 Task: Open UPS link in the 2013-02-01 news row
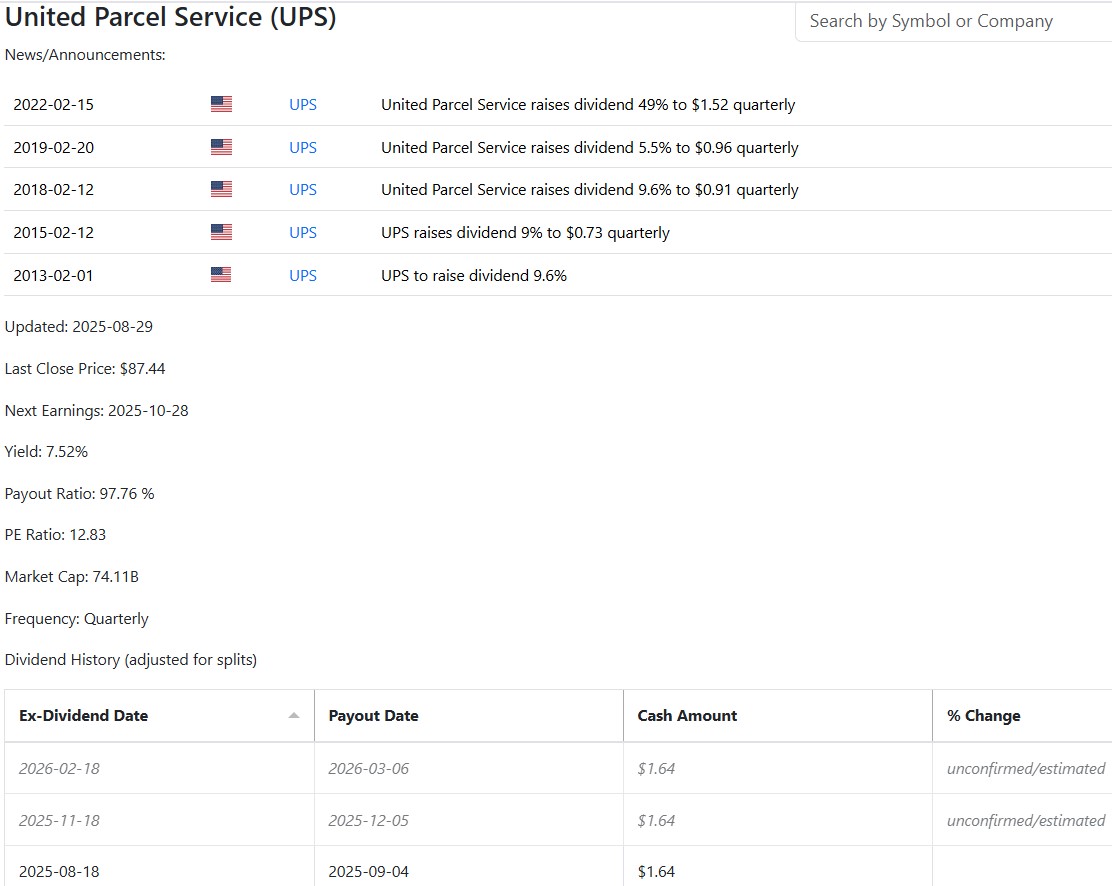(x=303, y=275)
